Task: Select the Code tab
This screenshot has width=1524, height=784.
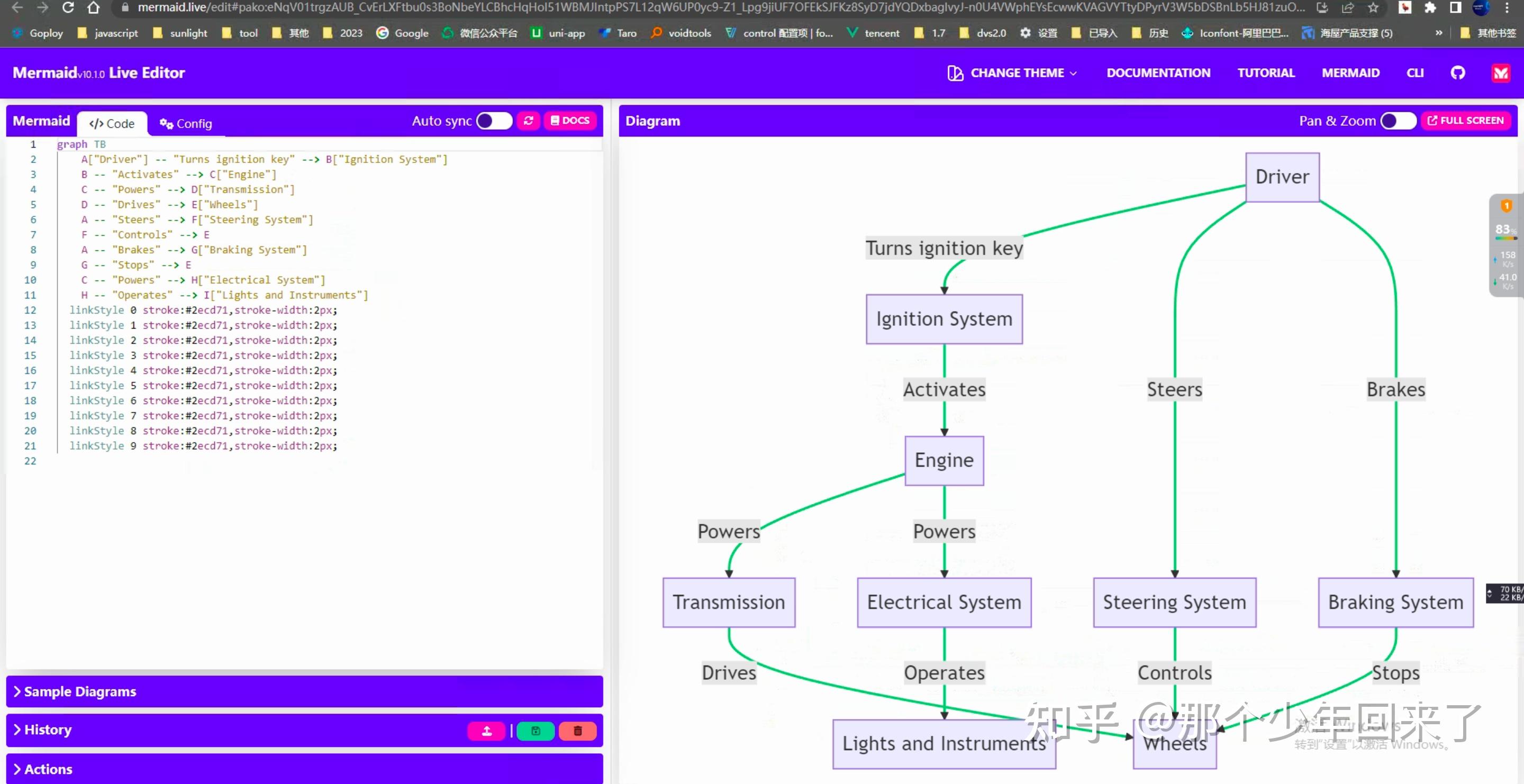Action: (112, 124)
